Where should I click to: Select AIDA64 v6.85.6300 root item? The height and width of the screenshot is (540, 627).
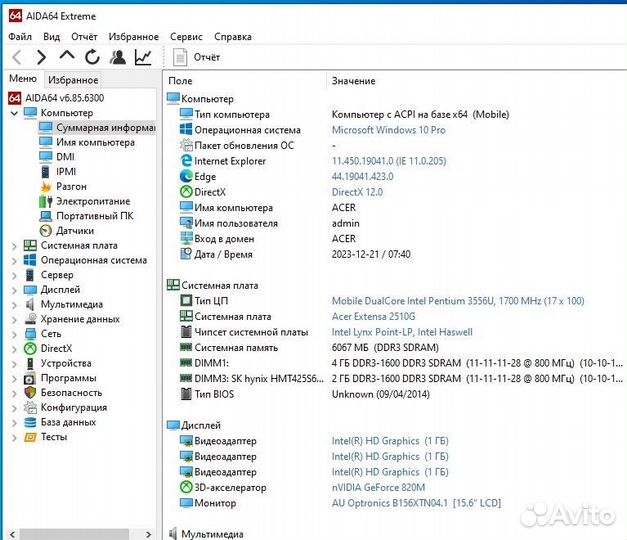coord(56,98)
